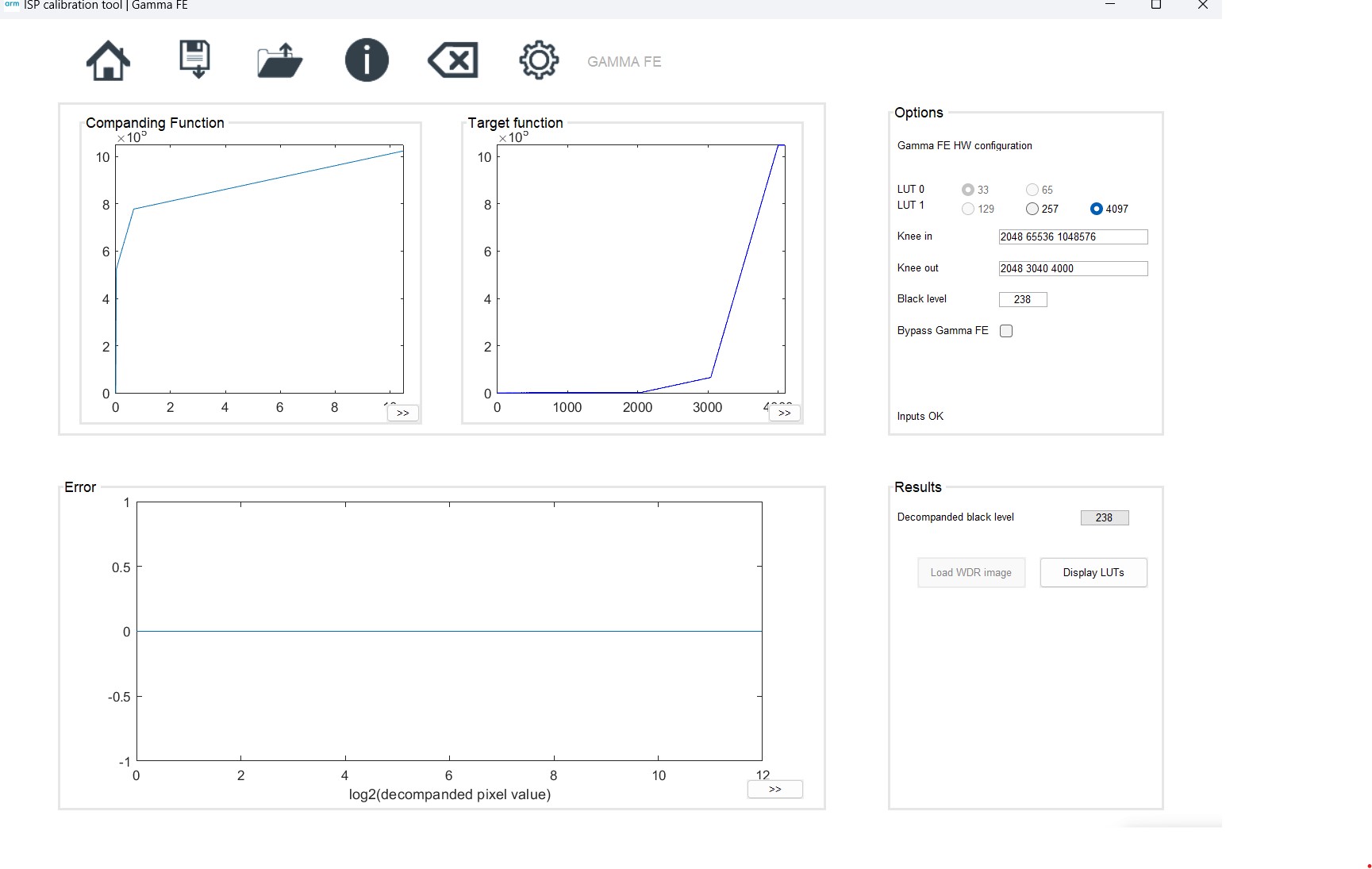Maximize the ISP calibration tool window

pos(1156,5)
